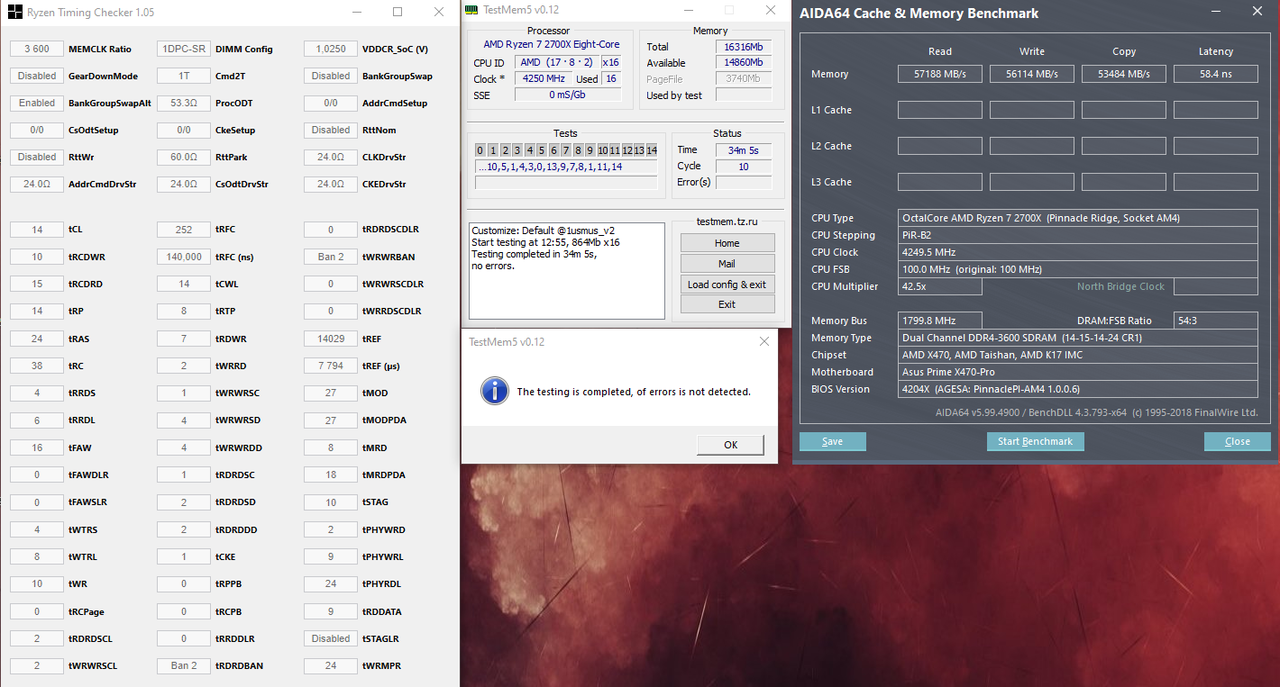Click the tFAW value 16
The image size is (1280, 687).
37,448
